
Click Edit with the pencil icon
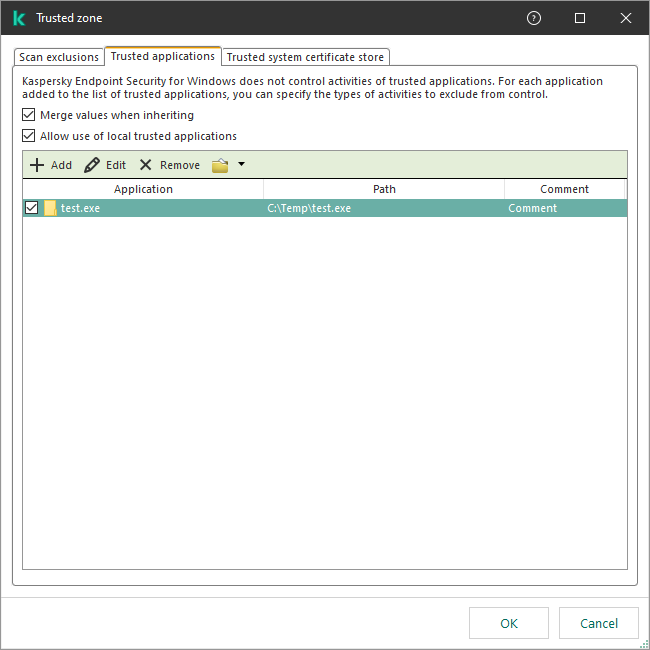point(105,165)
